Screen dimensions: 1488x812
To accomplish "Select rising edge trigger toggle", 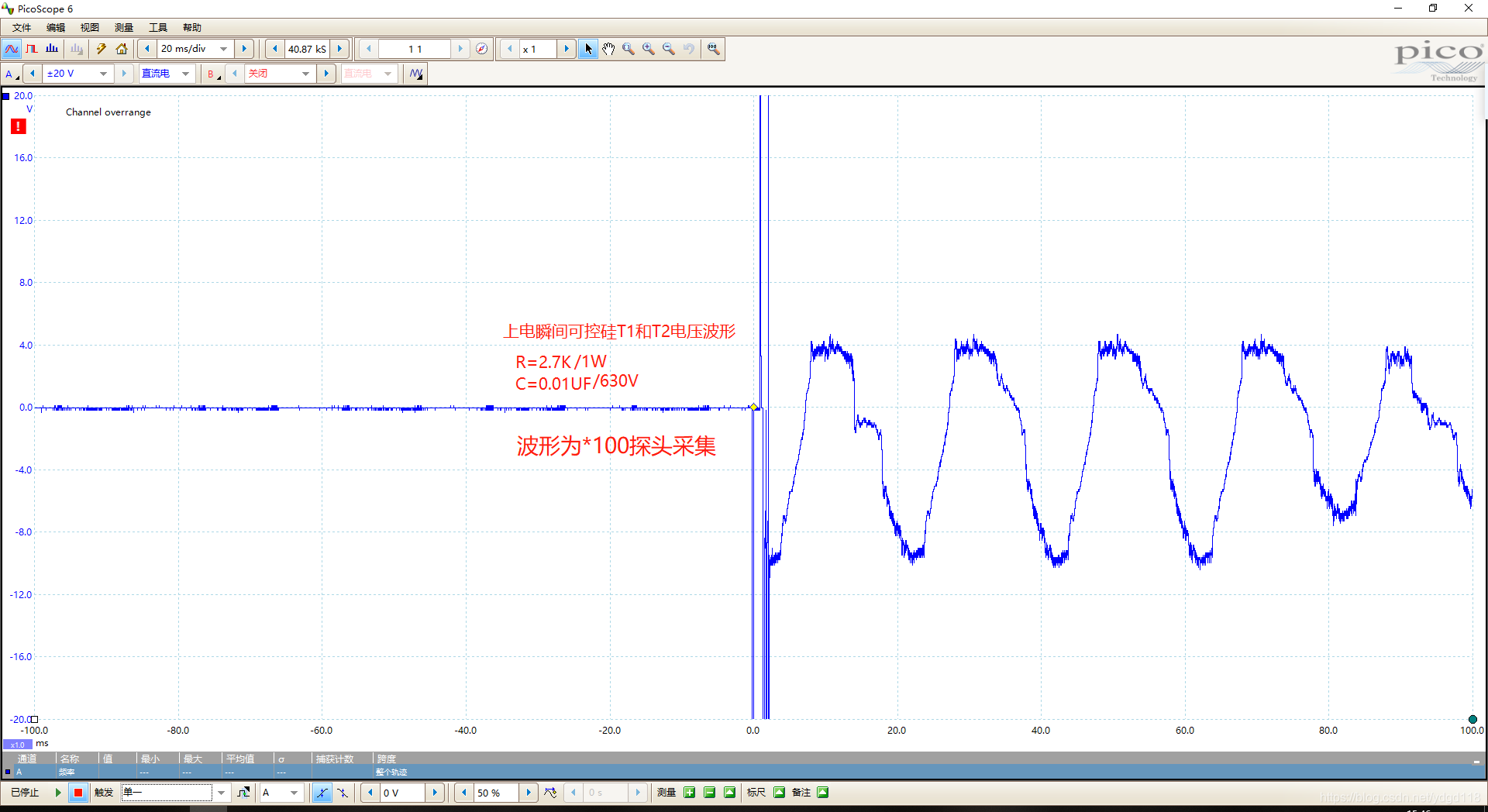I will click(322, 793).
